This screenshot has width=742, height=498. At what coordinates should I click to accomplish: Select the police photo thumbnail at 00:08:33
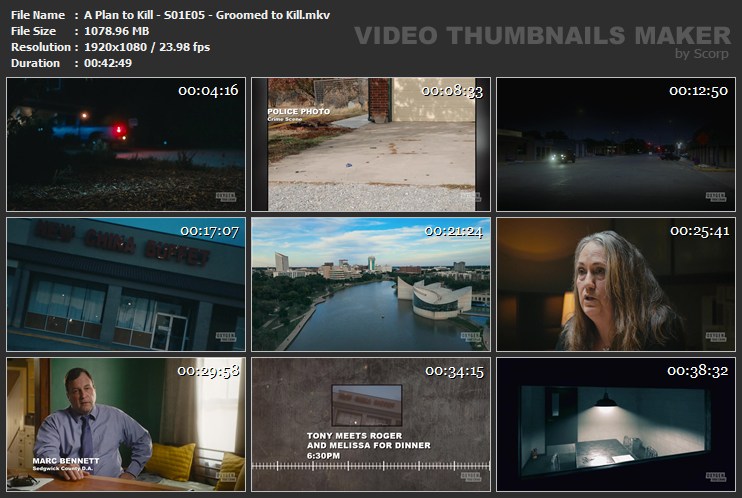[371, 144]
